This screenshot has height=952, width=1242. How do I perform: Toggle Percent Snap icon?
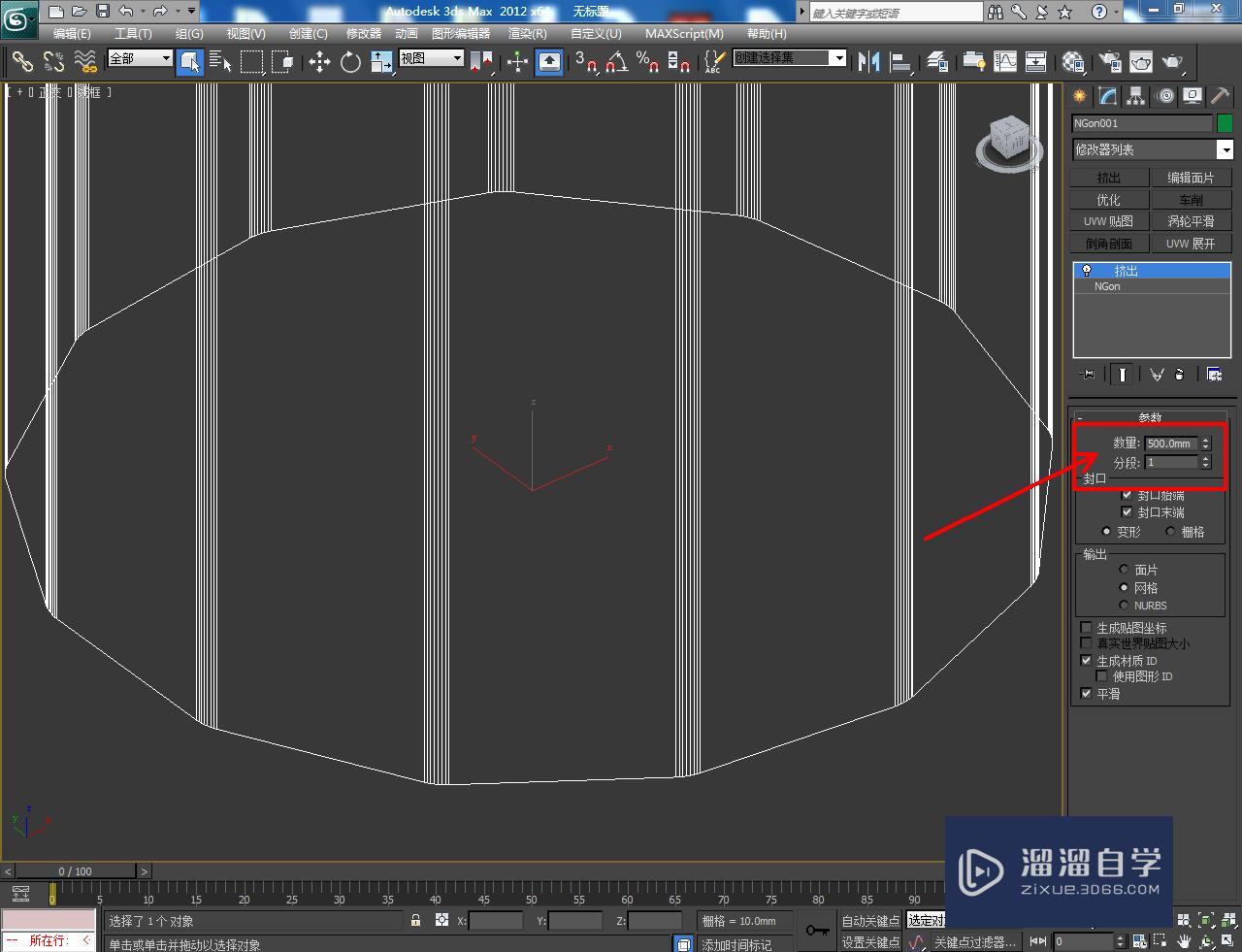point(647,62)
